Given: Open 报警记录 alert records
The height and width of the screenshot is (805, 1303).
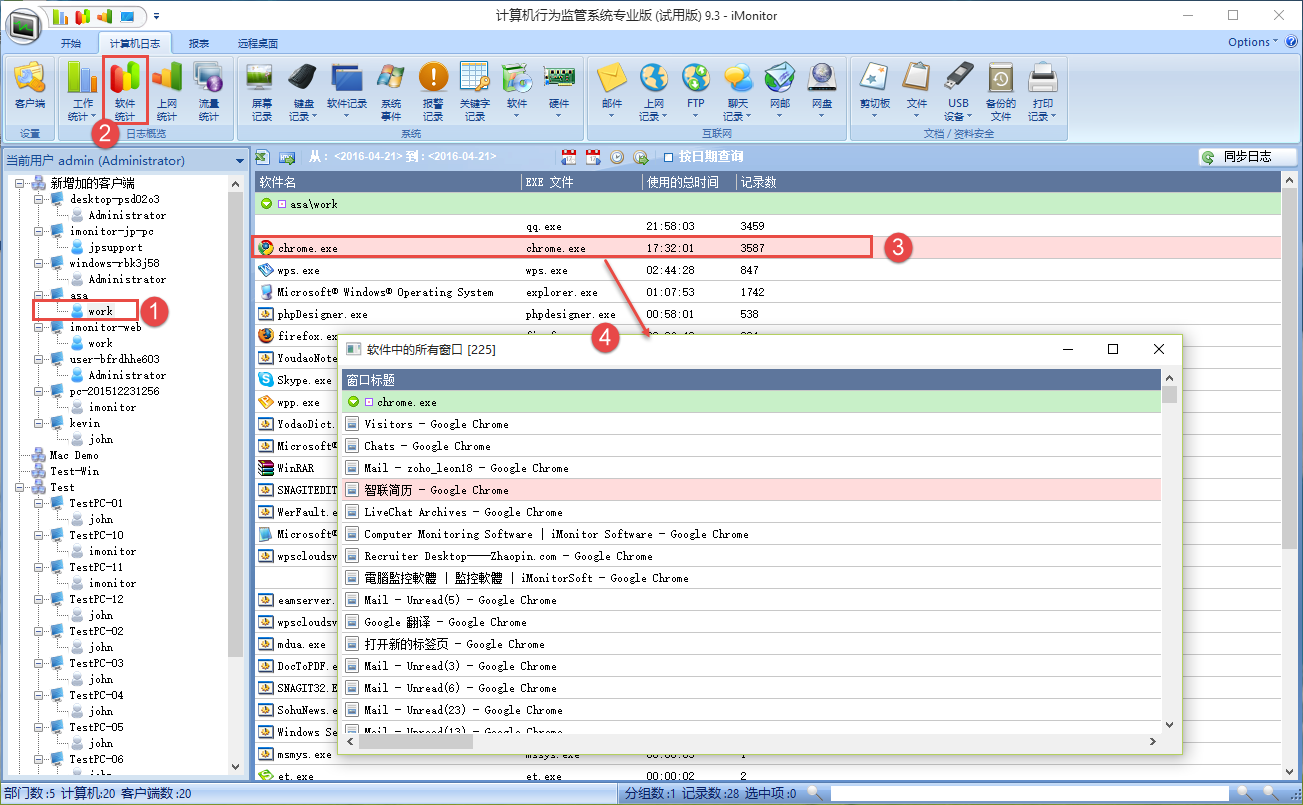Looking at the screenshot, I should click(433, 90).
